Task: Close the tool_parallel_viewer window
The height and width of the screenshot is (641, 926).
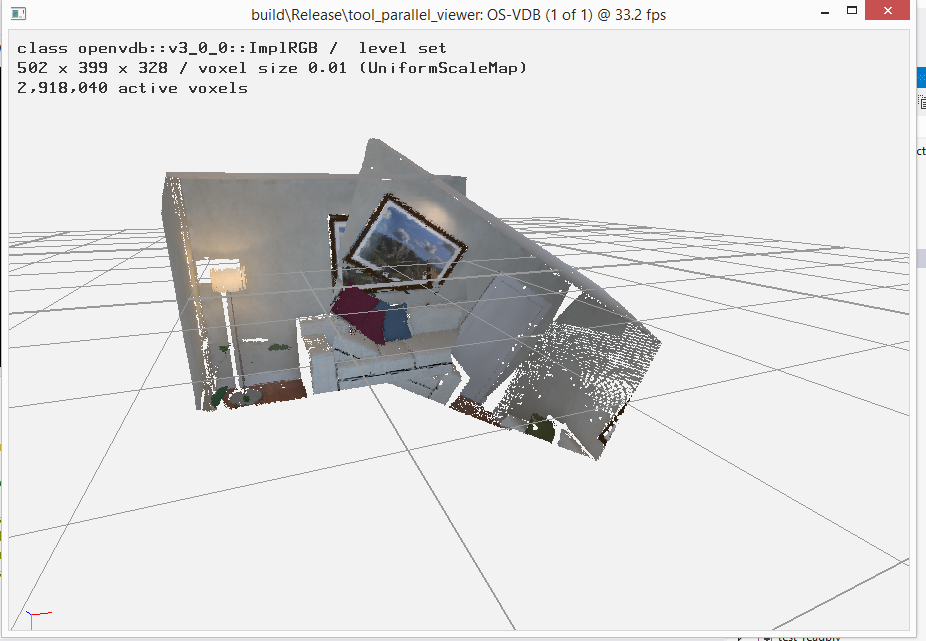Action: pyautogui.click(x=887, y=11)
